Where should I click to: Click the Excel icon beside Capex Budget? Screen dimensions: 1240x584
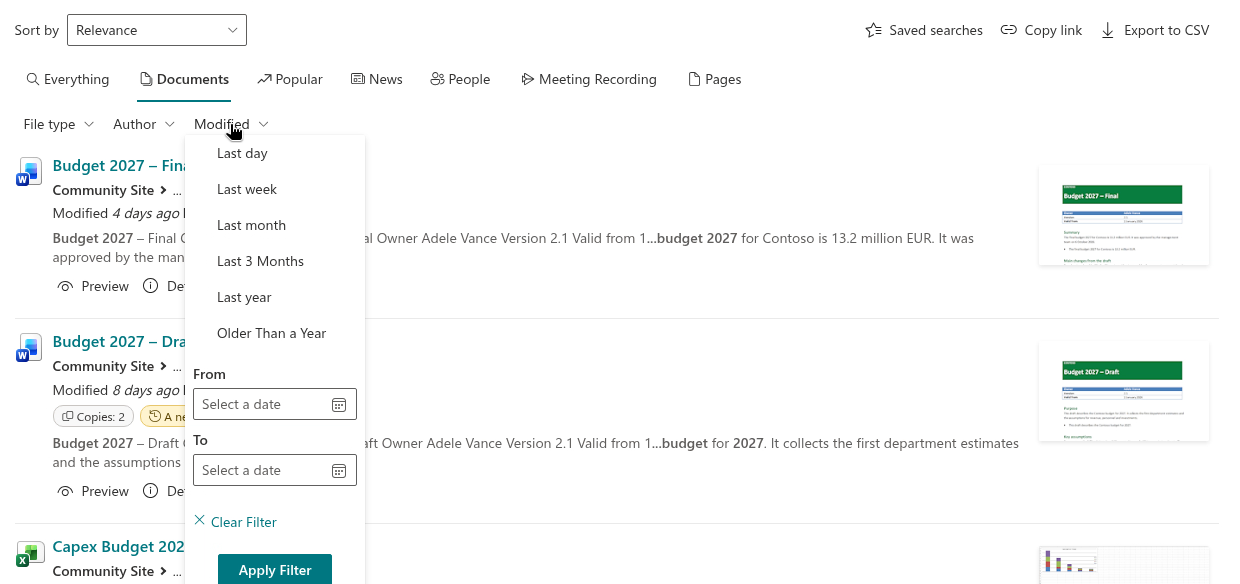[28, 554]
